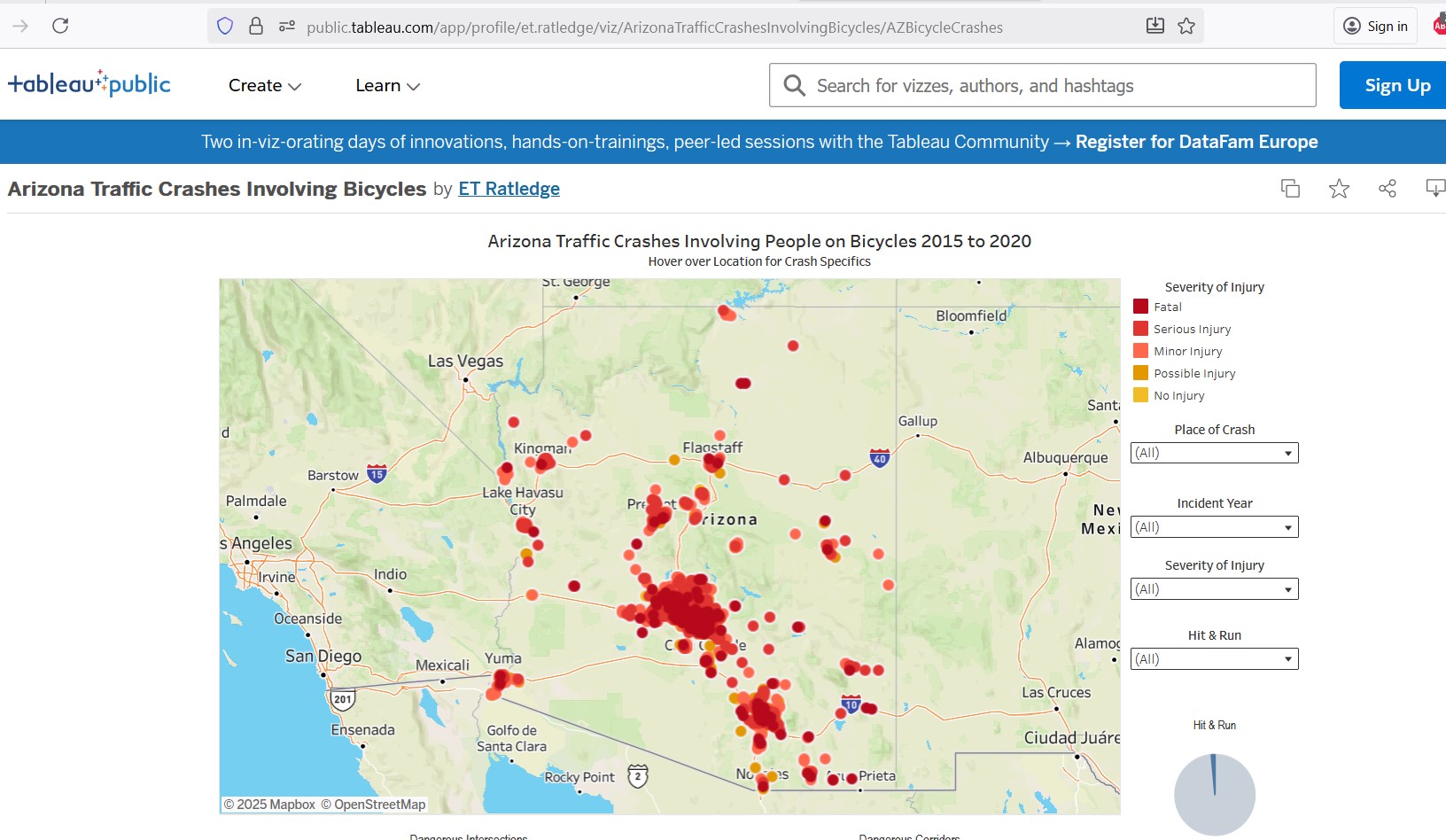
Task: Open the ET Ratledge author profile link
Action: pos(509,189)
